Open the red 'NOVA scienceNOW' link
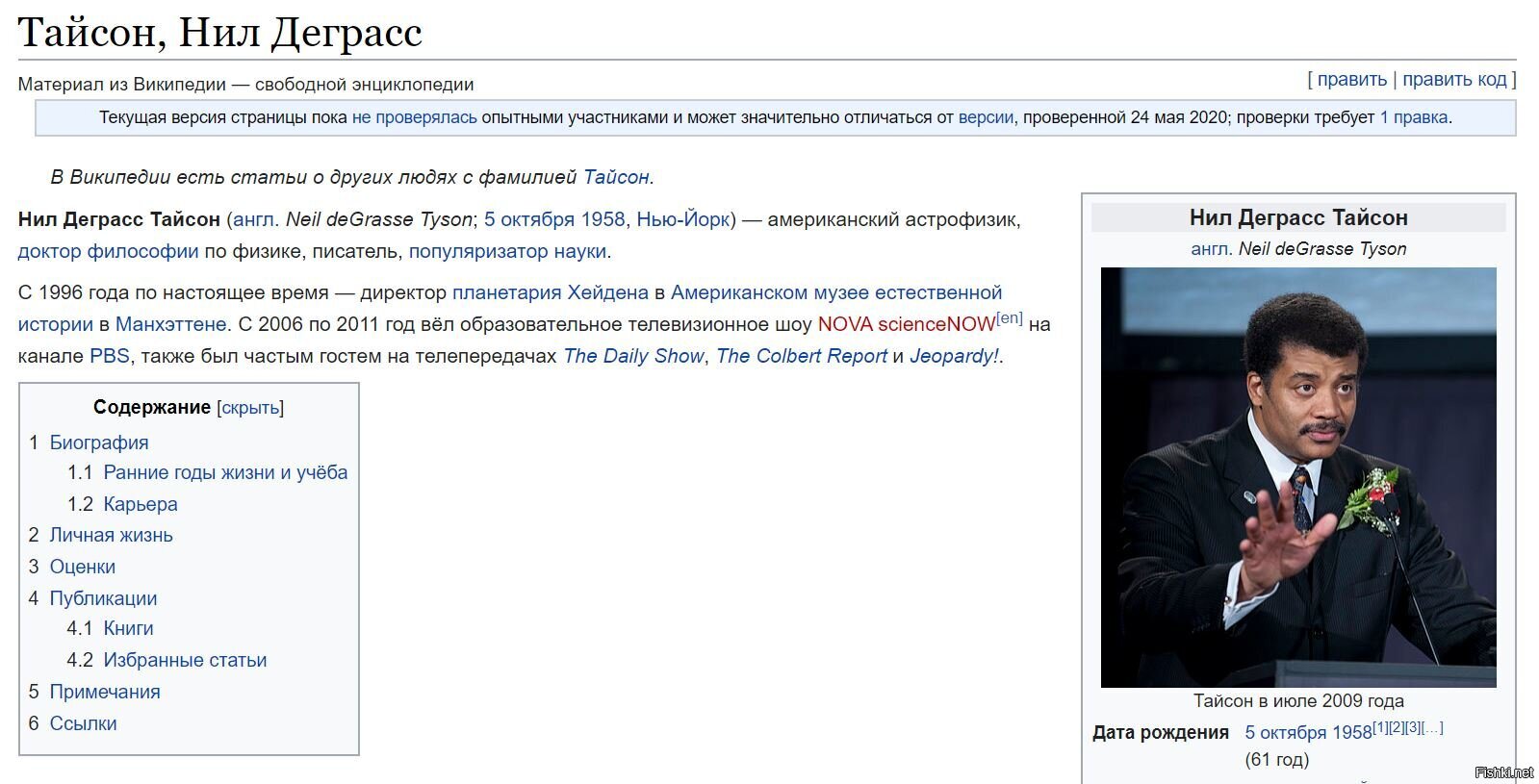Screen dimensions: 1539x784 point(906,325)
